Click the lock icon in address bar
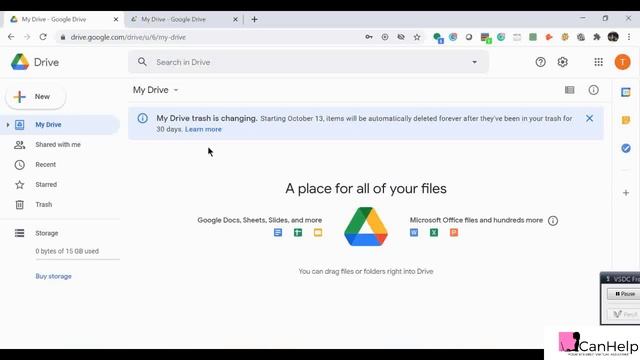Image resolution: width=640 pixels, height=360 pixels. click(62, 37)
